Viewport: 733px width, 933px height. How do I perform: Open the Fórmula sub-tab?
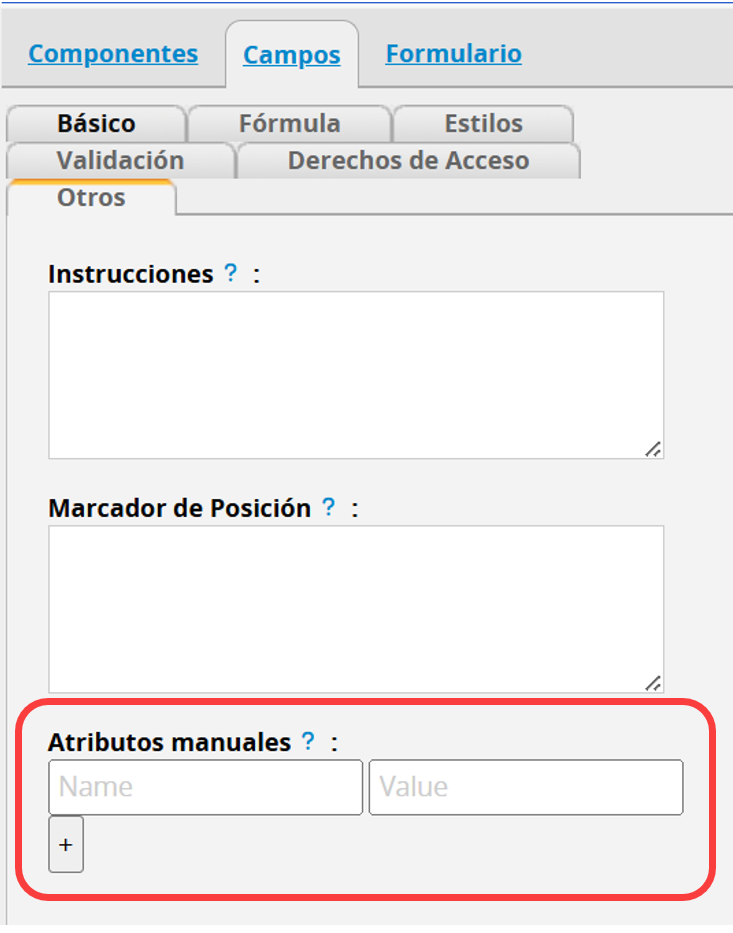pos(290,124)
